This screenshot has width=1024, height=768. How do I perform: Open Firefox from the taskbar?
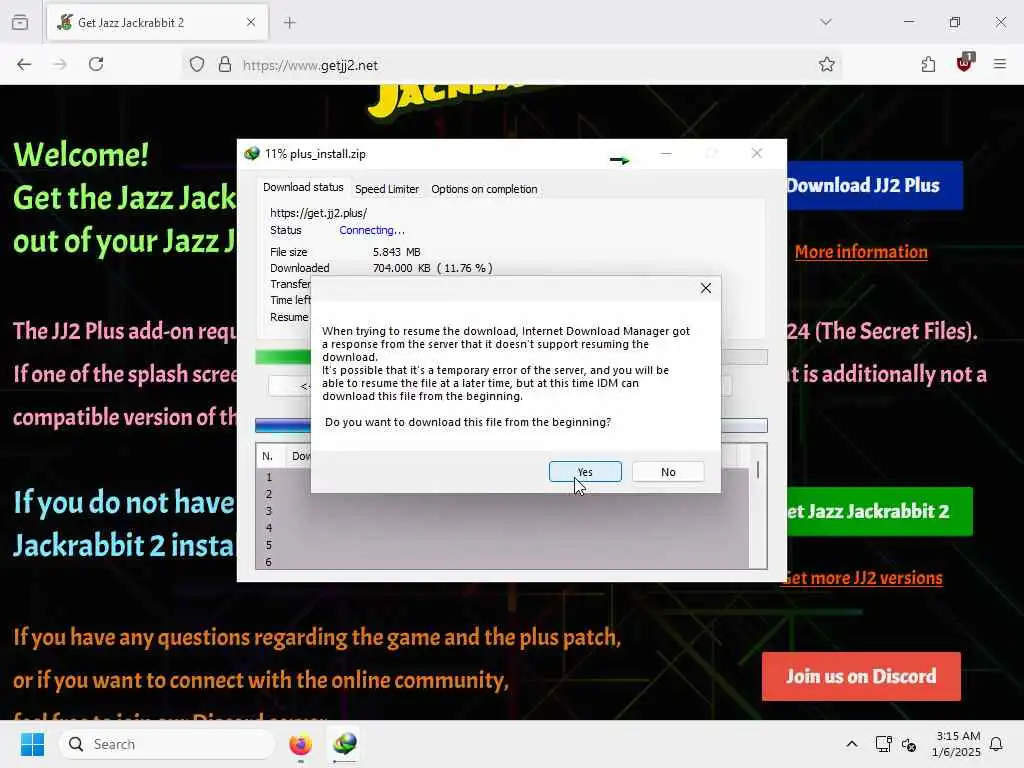(300, 744)
